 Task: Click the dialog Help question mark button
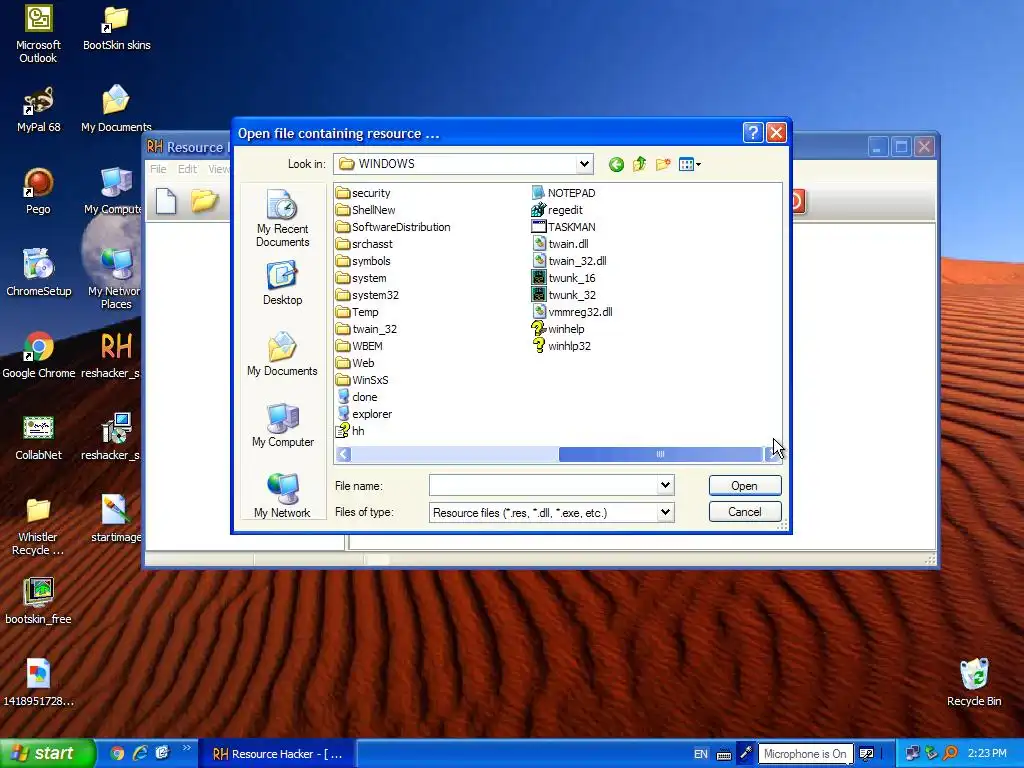pos(752,133)
